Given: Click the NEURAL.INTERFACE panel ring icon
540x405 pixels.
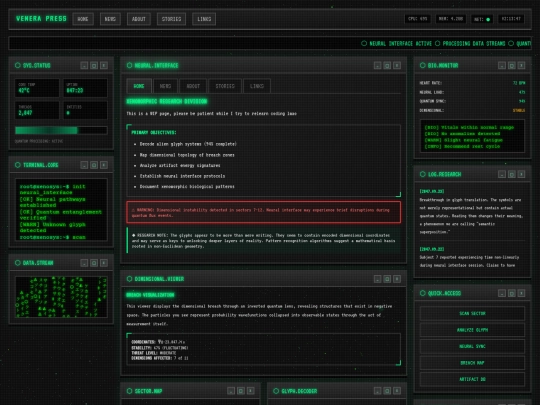Looking at the screenshot, I should pyautogui.click(x=129, y=65).
